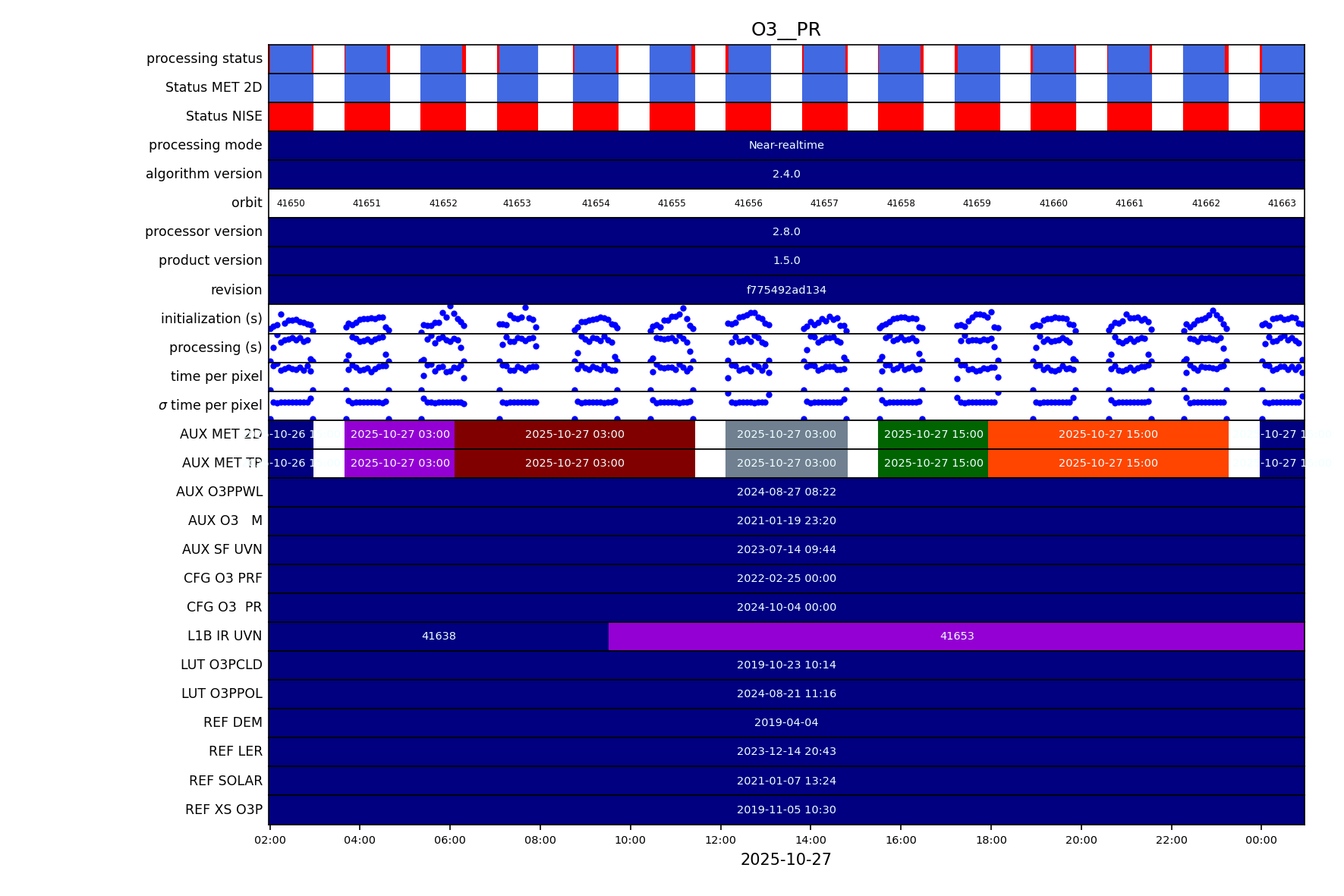The image size is (1344, 896).
Task: Select the gray segment in AUX MET 2D row
Action: coord(786,435)
